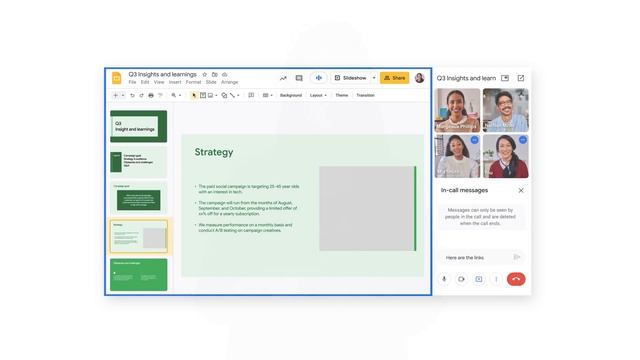
Task: Open the Format menu
Action: point(193,82)
